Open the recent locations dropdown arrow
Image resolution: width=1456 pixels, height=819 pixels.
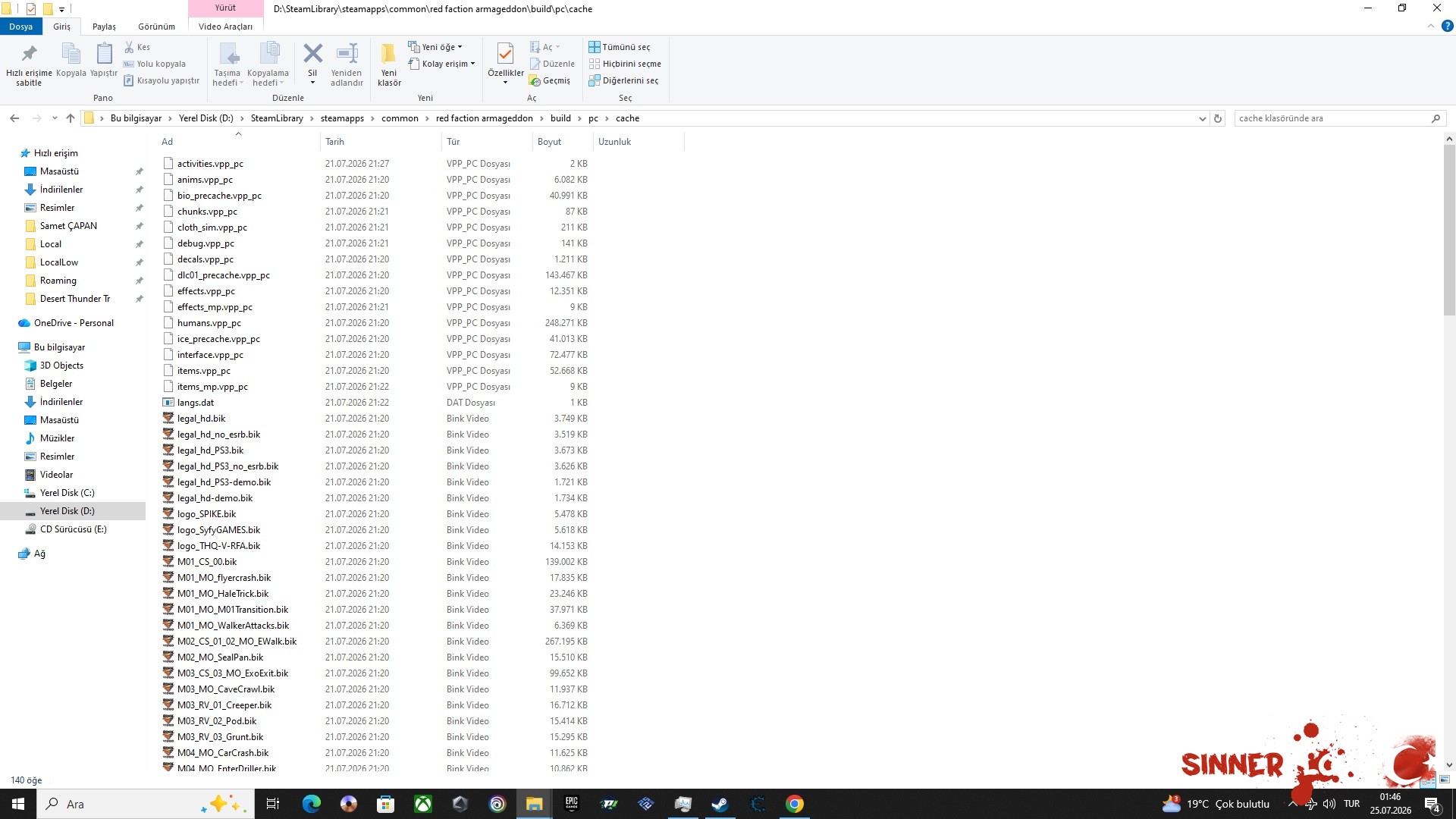pyautogui.click(x=55, y=118)
